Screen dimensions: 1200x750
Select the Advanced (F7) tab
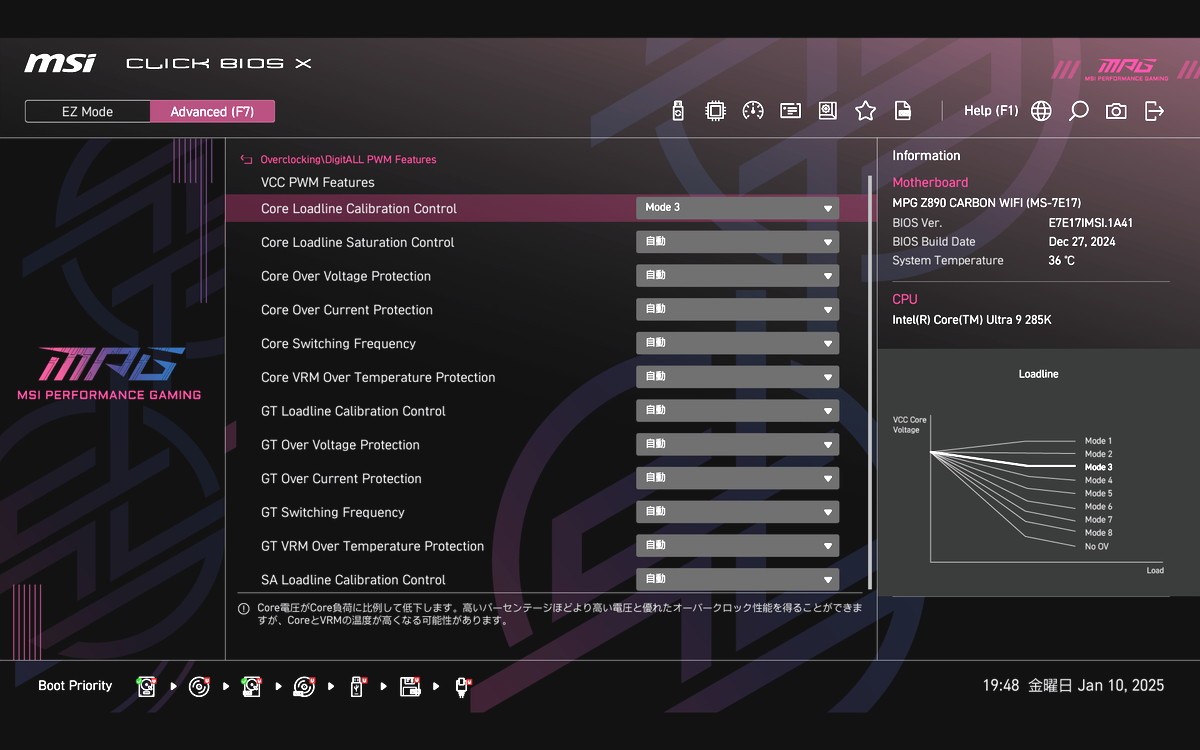[x=212, y=112]
